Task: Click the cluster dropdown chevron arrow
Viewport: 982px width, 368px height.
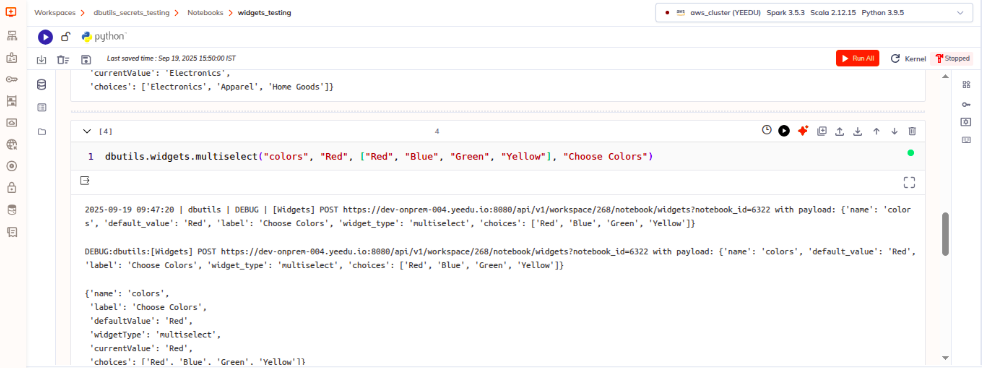Action: tap(960, 13)
